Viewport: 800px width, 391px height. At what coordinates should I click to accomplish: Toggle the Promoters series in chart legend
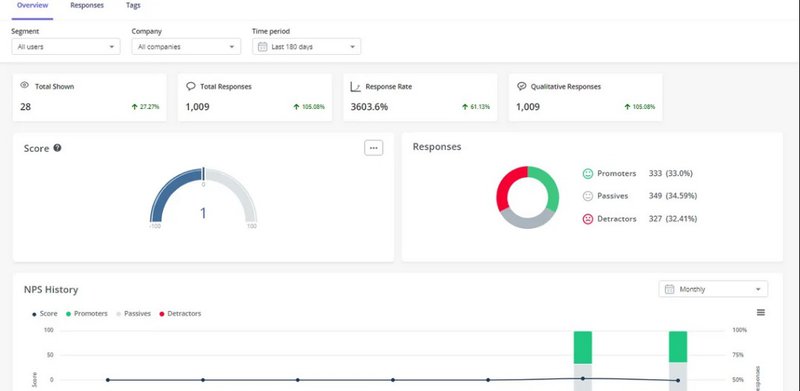coord(87,314)
